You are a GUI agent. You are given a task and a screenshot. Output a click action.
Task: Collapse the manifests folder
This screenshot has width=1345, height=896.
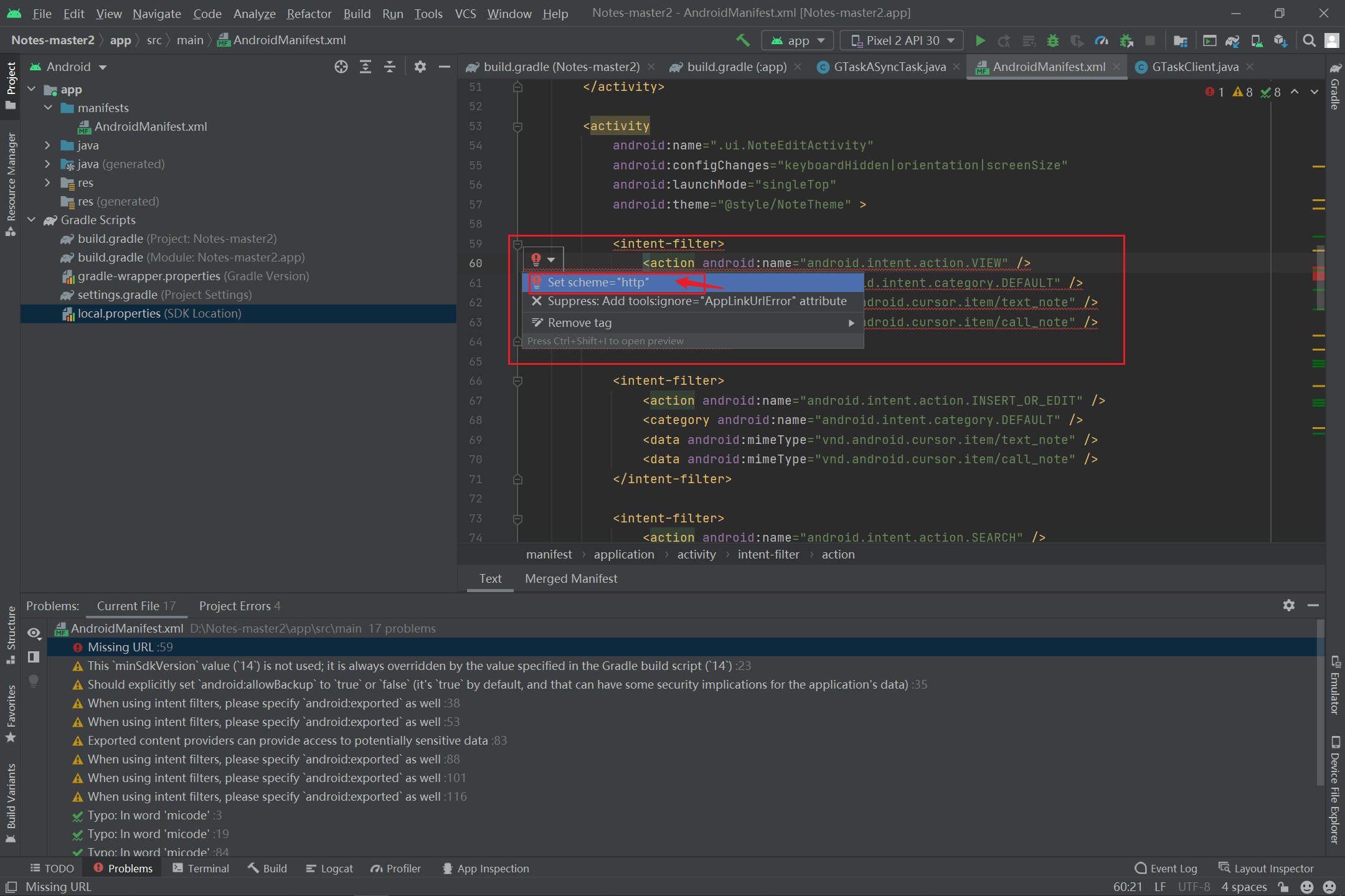(x=48, y=108)
